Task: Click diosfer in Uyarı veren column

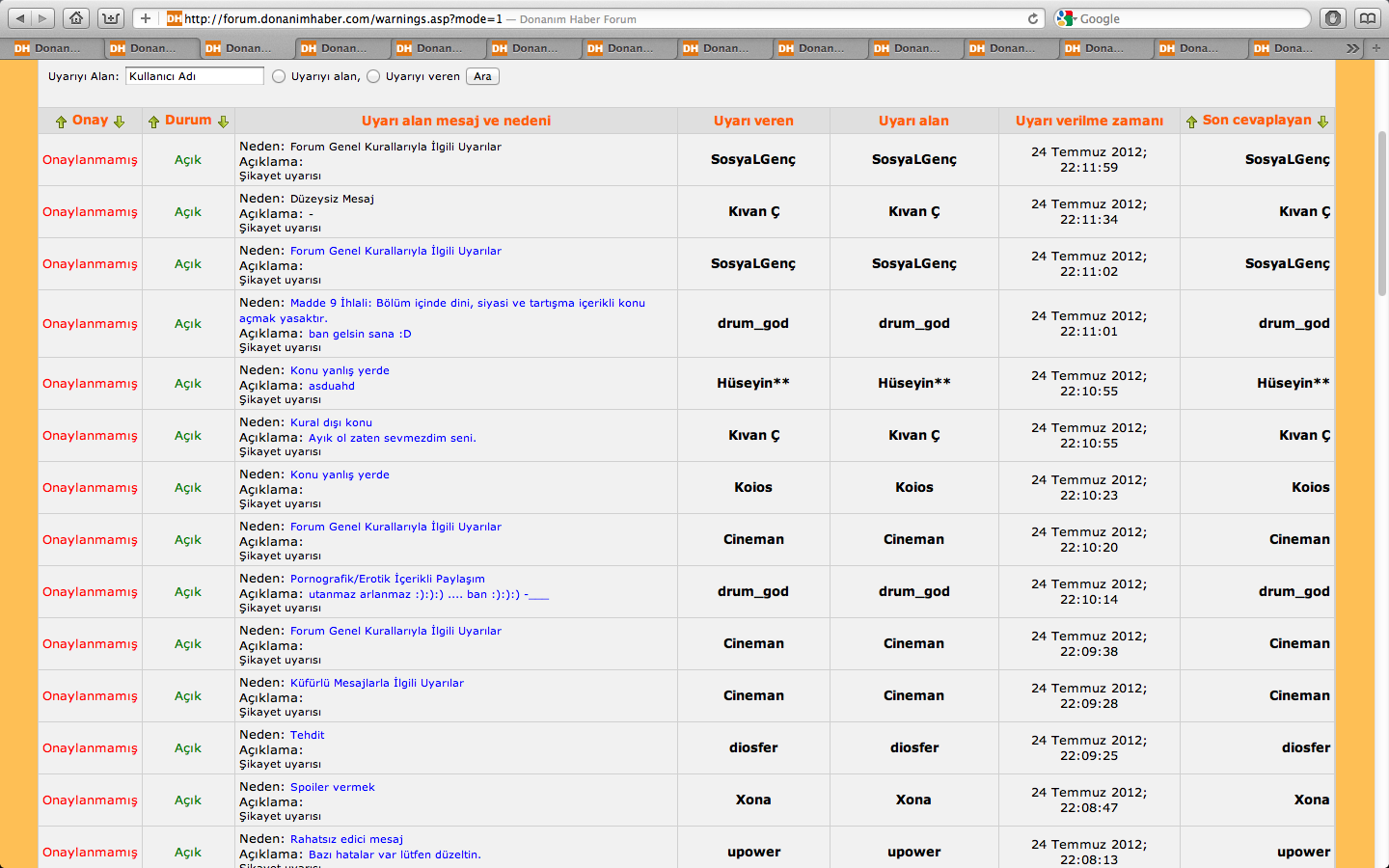Action: click(753, 747)
